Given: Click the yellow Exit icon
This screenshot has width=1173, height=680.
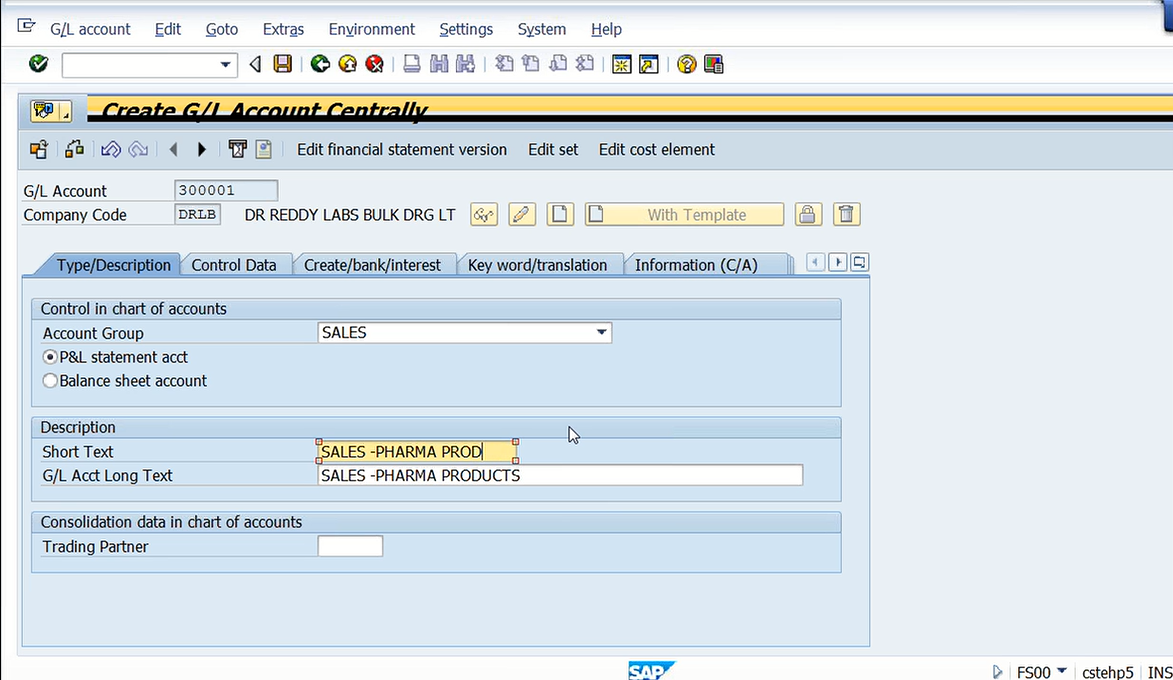Looking at the screenshot, I should [x=348, y=64].
